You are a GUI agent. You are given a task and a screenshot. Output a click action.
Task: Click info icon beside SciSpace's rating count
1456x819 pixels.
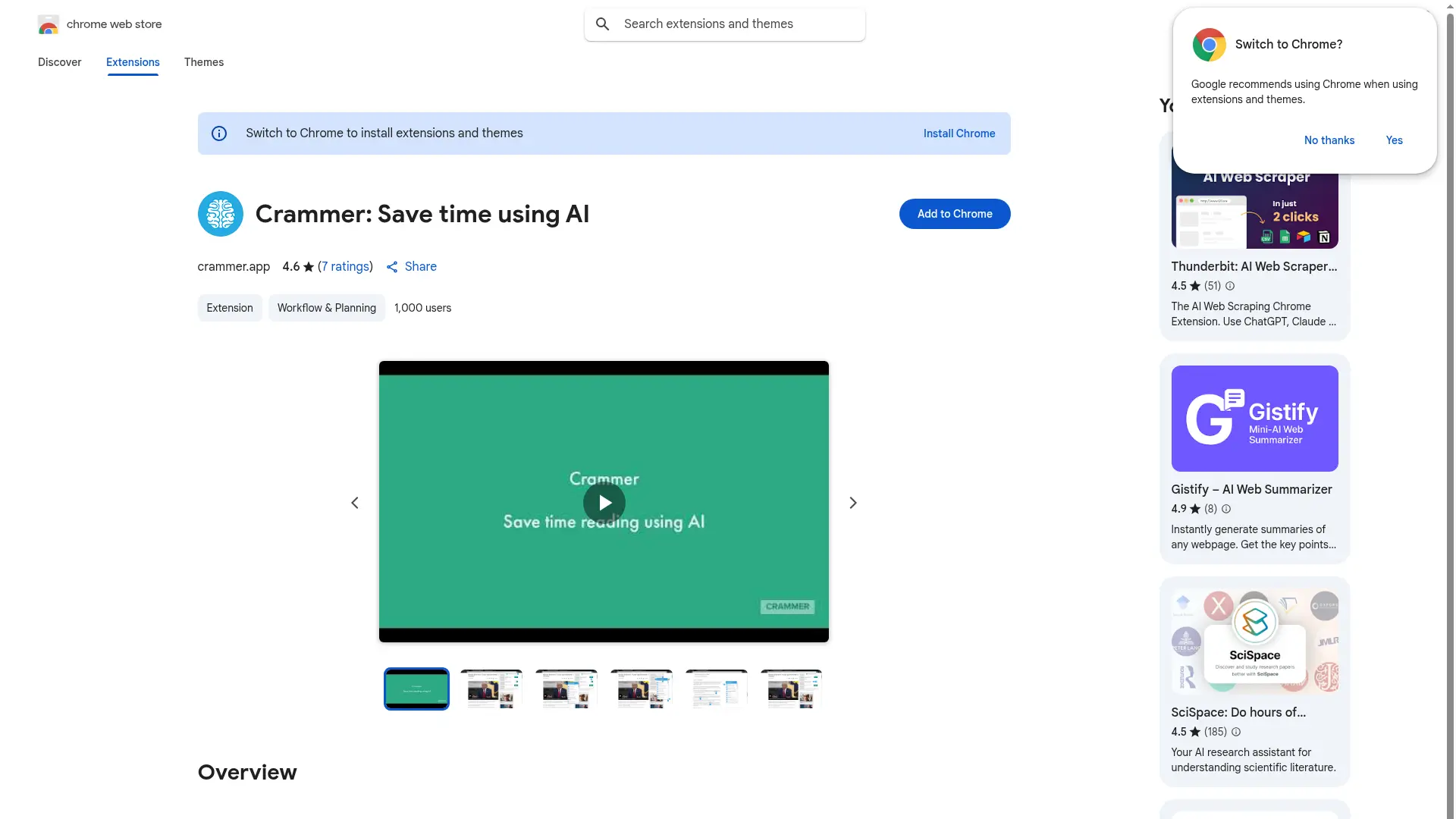(1236, 732)
